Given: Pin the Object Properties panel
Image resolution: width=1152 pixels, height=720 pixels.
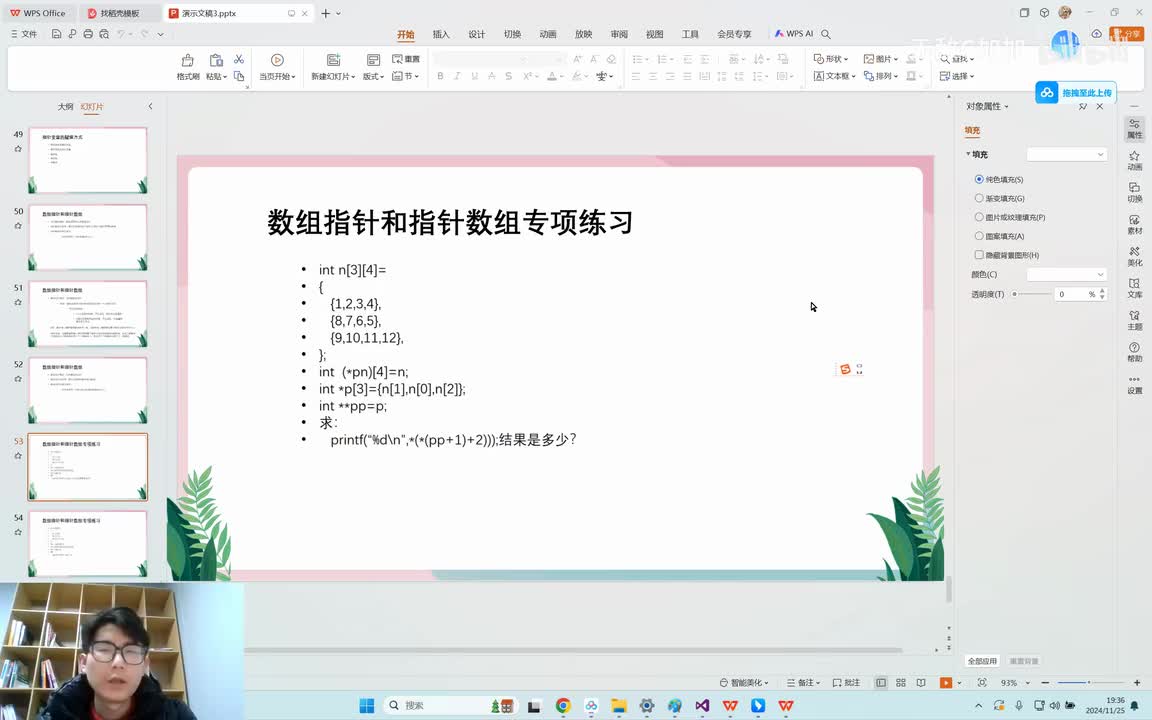Looking at the screenshot, I should click(x=1083, y=107).
